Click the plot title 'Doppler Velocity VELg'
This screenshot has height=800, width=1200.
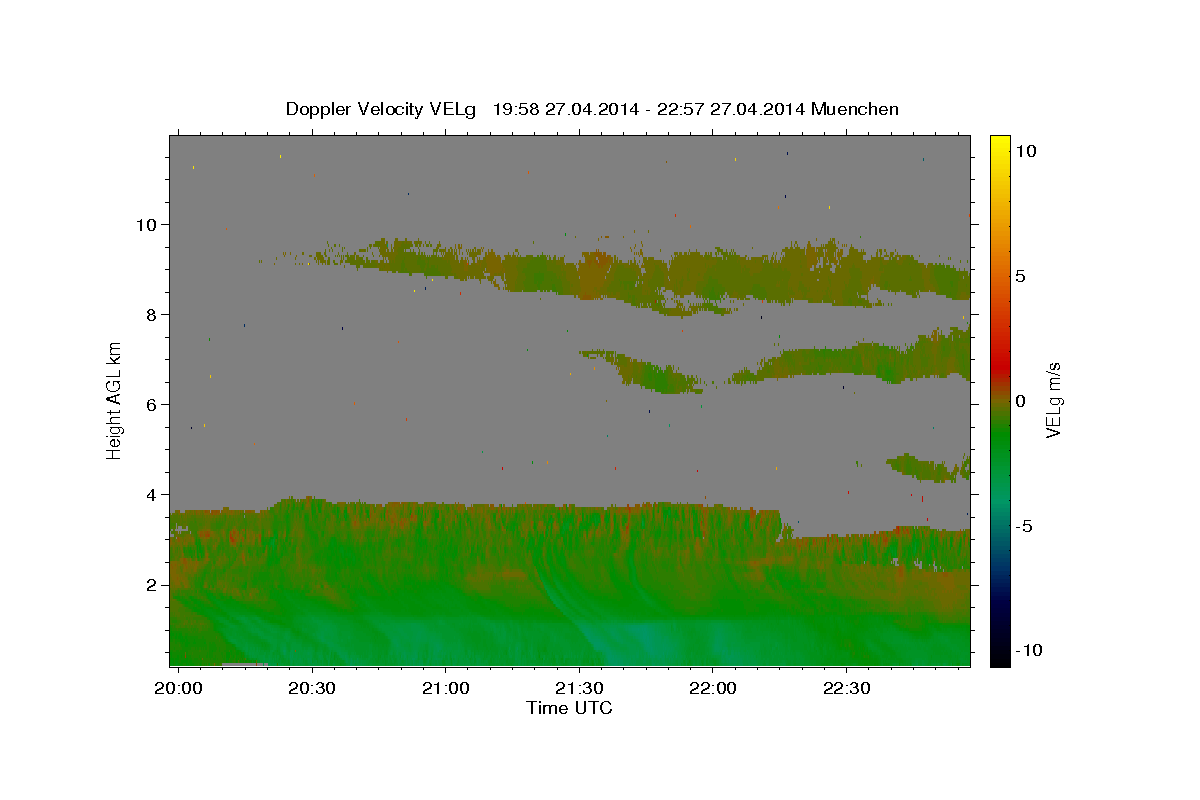point(383,109)
